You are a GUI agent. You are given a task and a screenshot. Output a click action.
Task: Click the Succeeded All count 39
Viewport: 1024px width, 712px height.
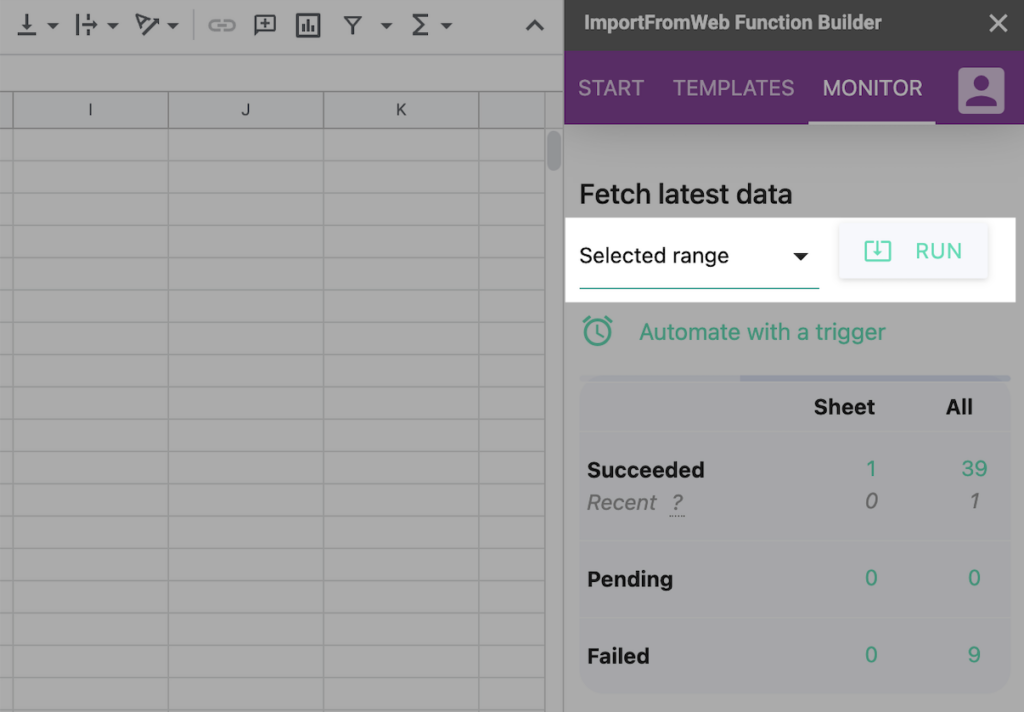pyautogui.click(x=974, y=468)
